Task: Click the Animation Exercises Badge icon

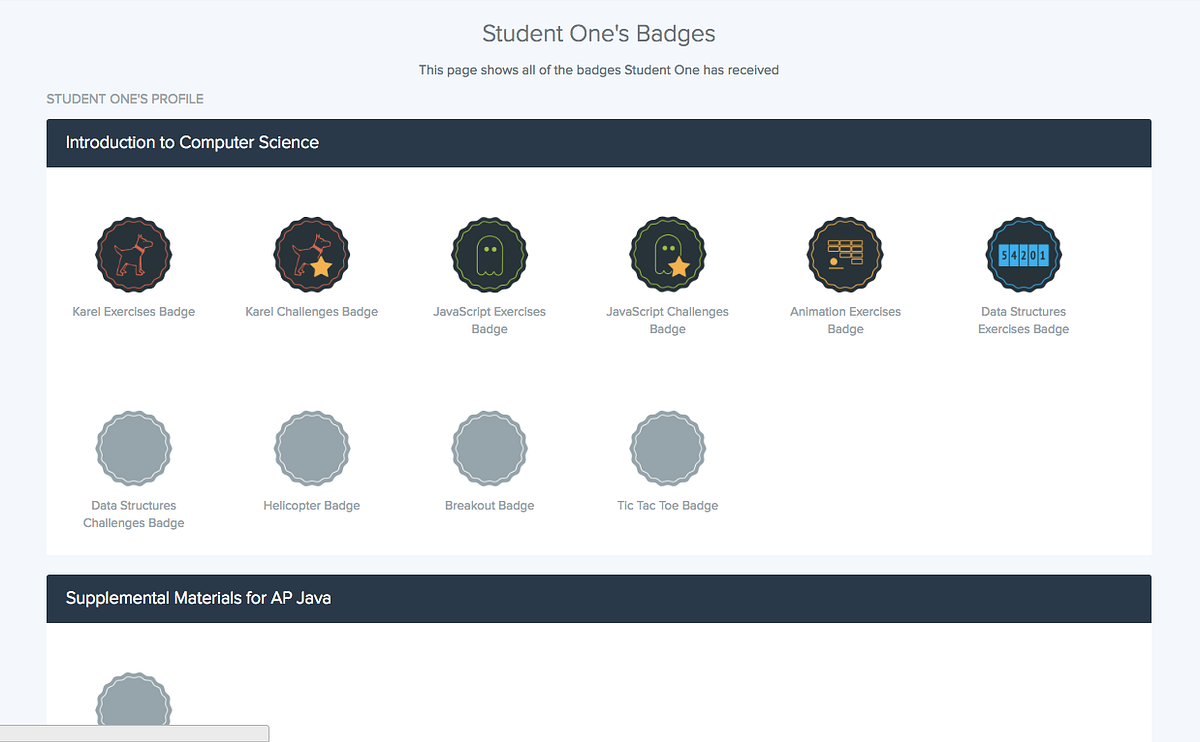Action: (x=845, y=254)
